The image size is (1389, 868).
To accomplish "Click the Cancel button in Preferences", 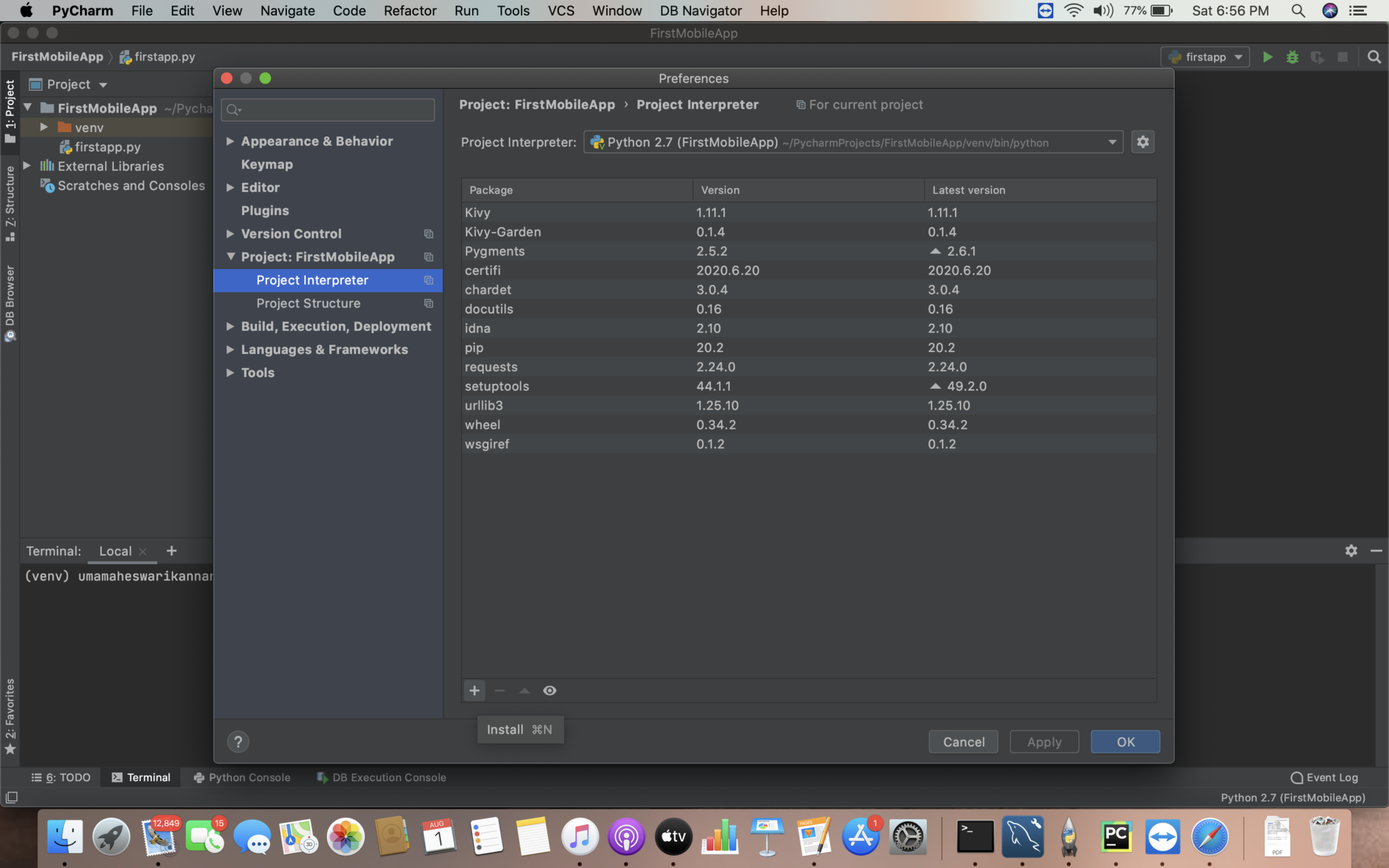I will [x=963, y=742].
